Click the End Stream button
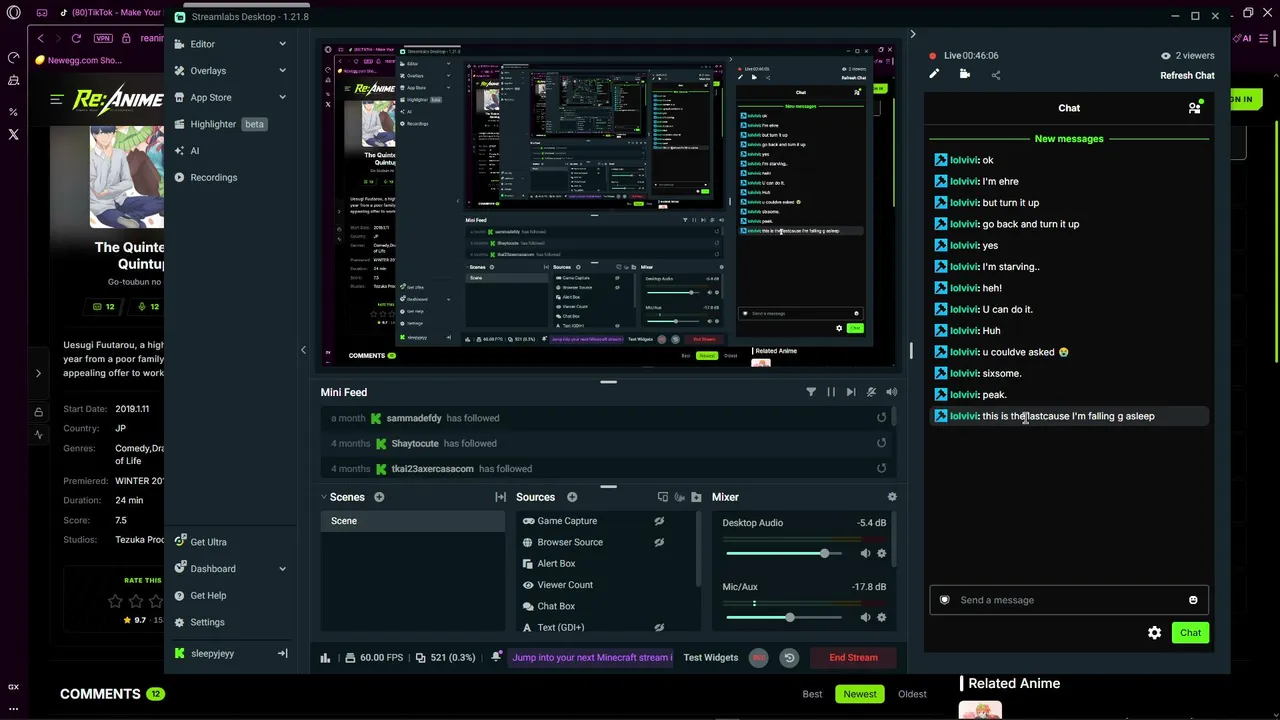The height and width of the screenshot is (720, 1280). click(853, 657)
